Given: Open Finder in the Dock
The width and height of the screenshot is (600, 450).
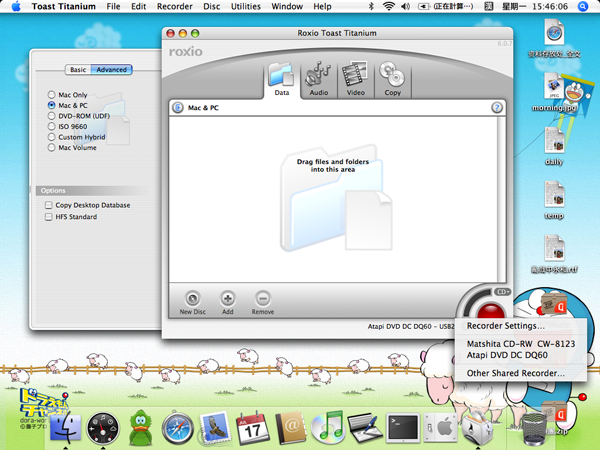Looking at the screenshot, I should coord(65,427).
